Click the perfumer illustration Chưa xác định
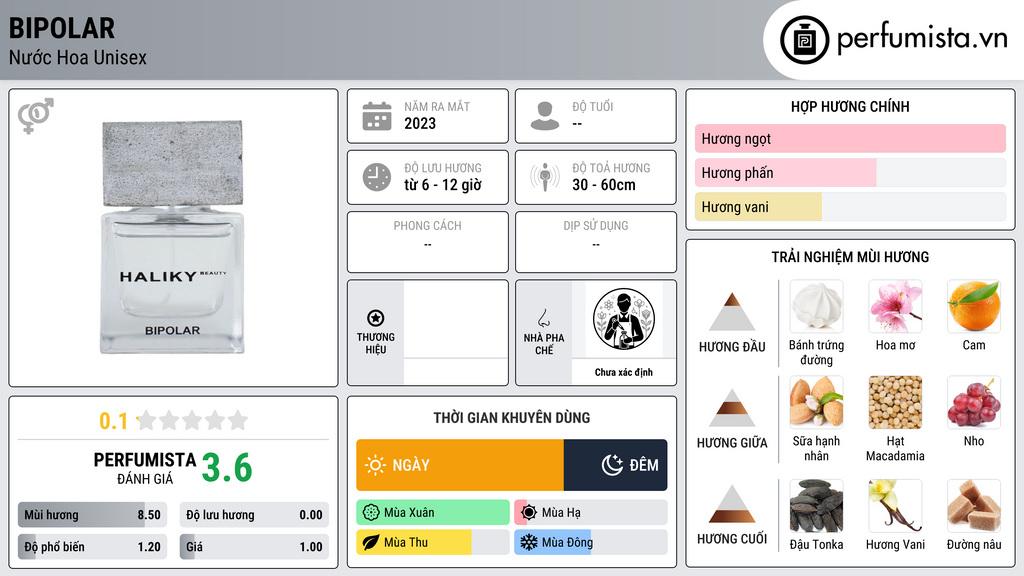This screenshot has height=576, width=1024. tap(624, 320)
